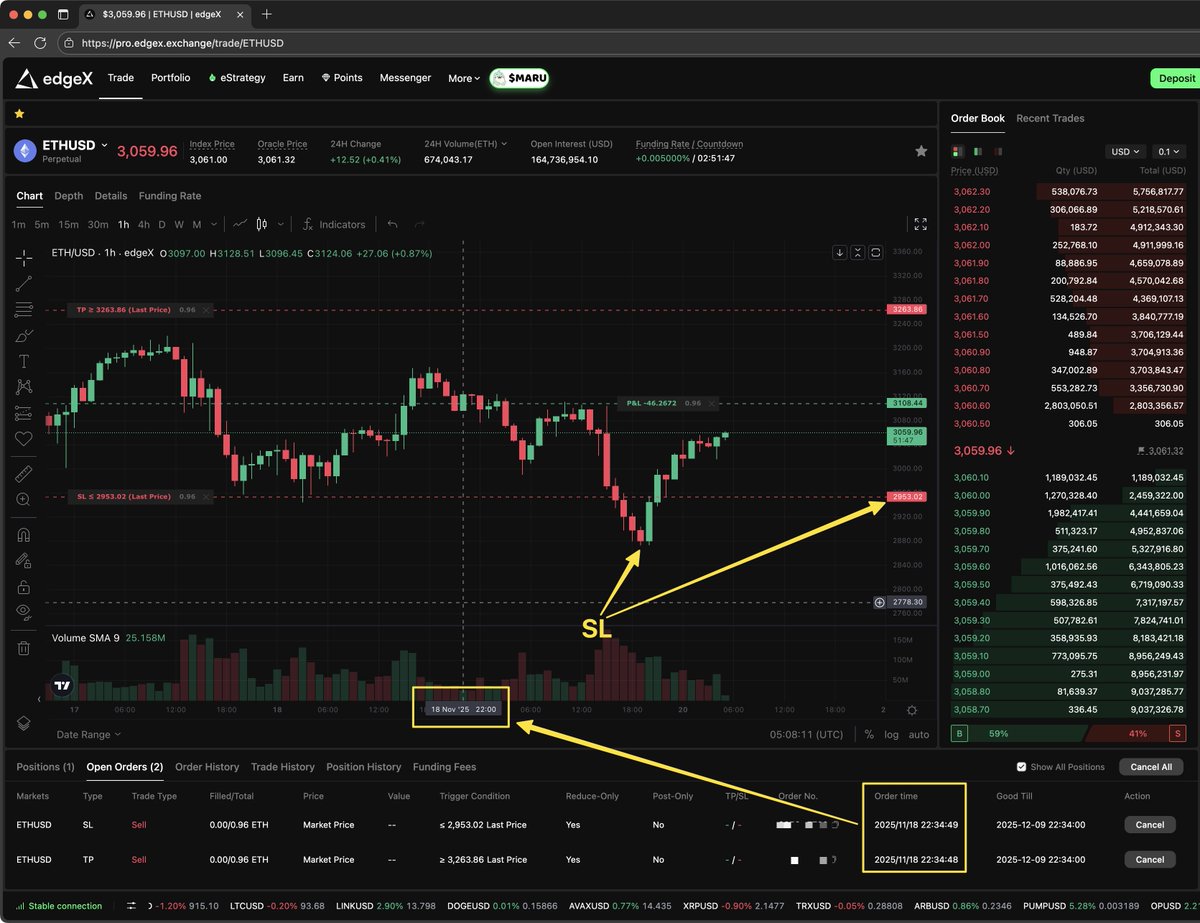Cancel the TP sell order

tap(1150, 859)
